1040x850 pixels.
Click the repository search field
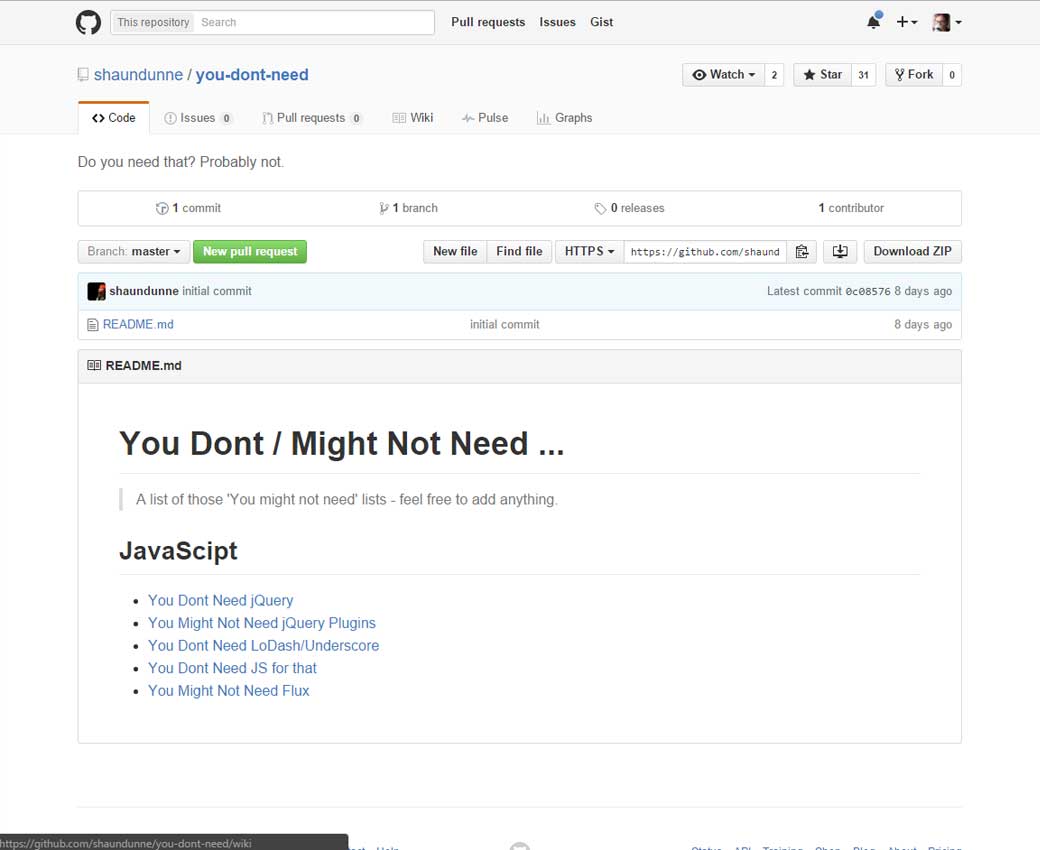coord(314,22)
